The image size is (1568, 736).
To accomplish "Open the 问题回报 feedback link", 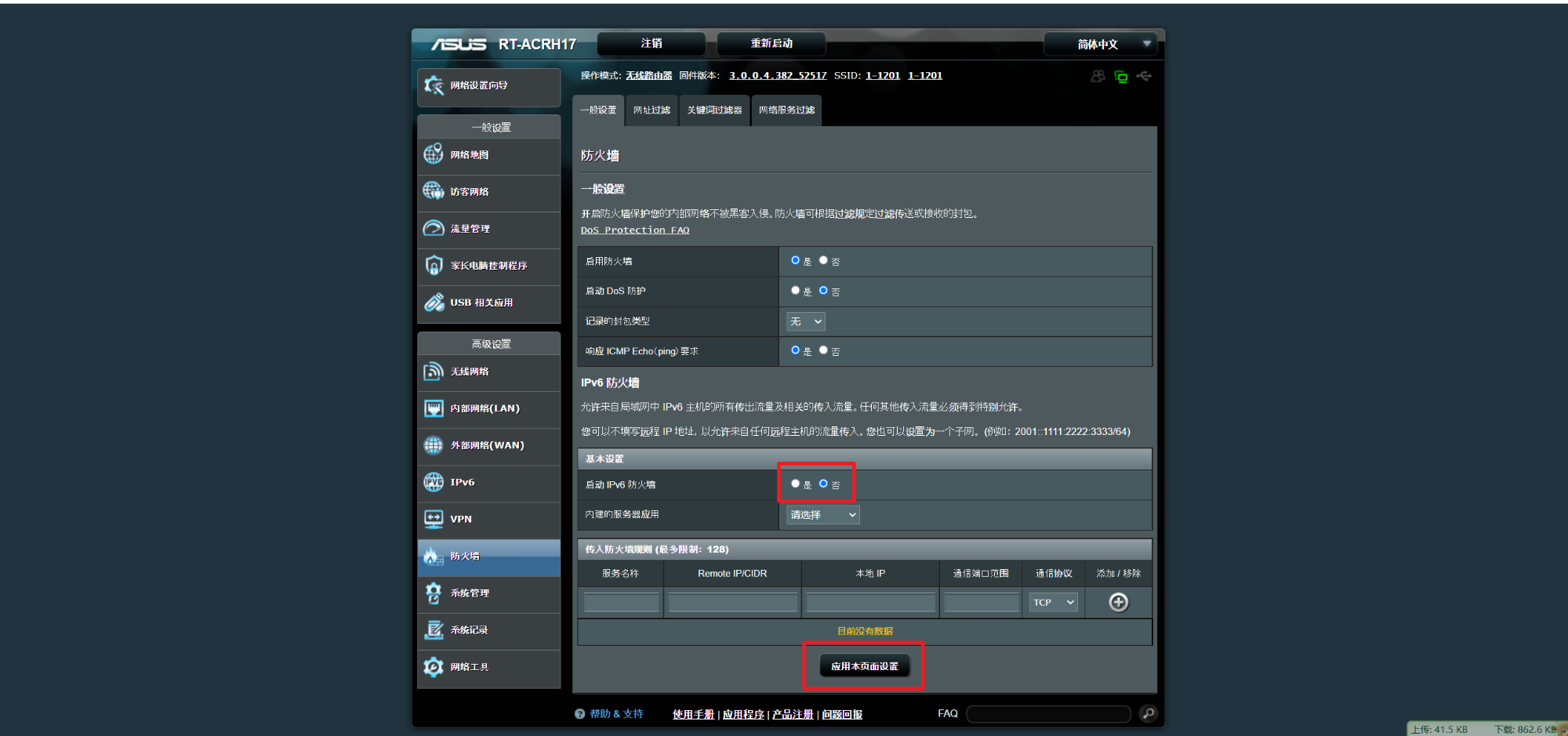I will coord(842,714).
